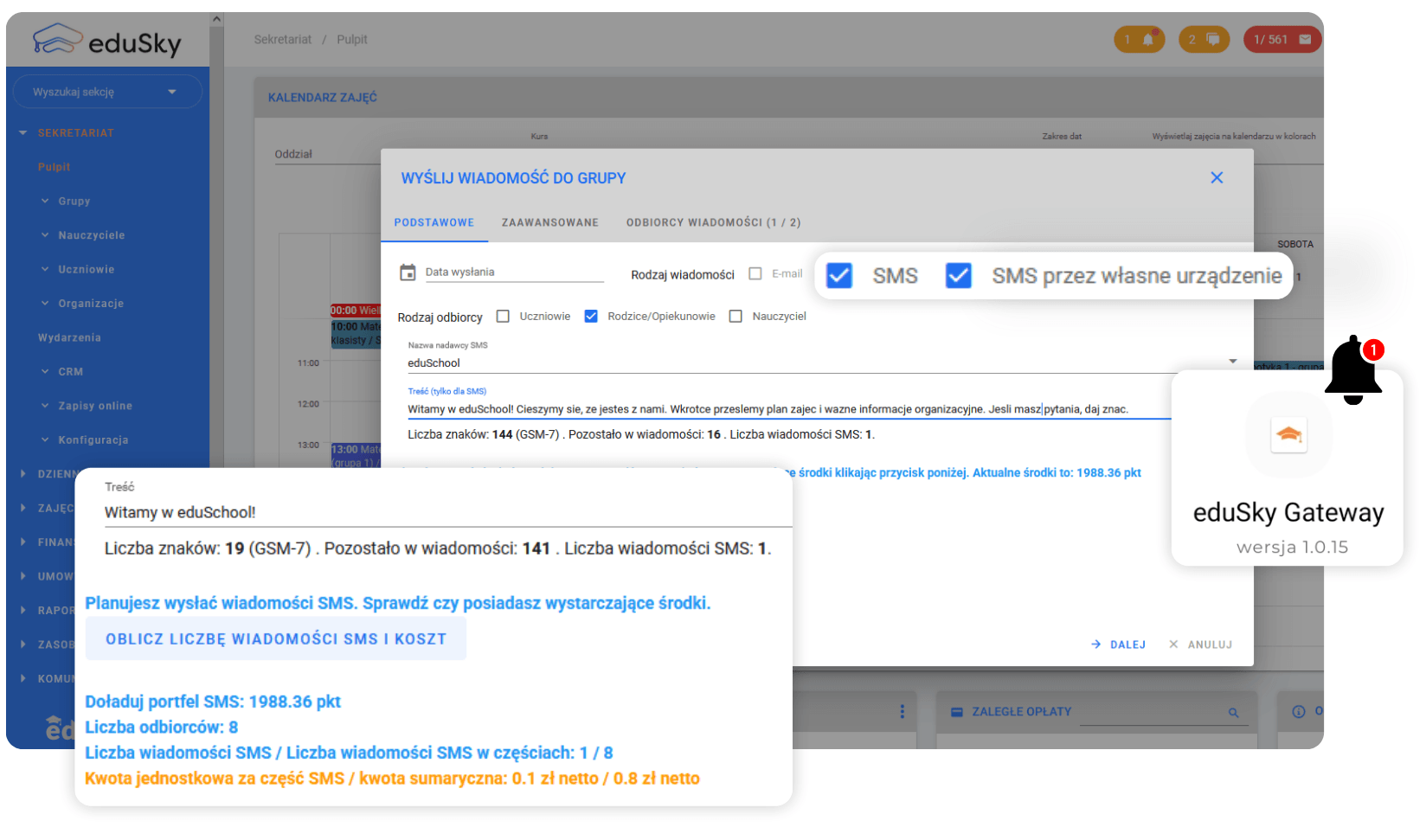Uncheck the SMS checkbox

point(839,275)
